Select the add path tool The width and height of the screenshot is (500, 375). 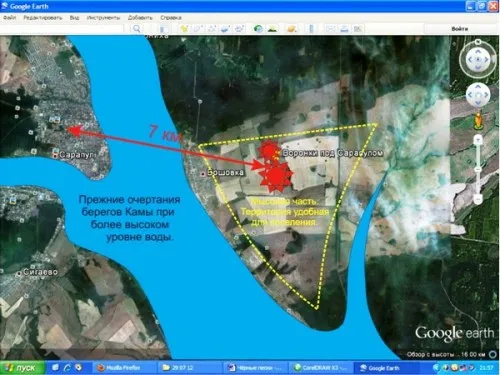pyautogui.click(x=211, y=29)
